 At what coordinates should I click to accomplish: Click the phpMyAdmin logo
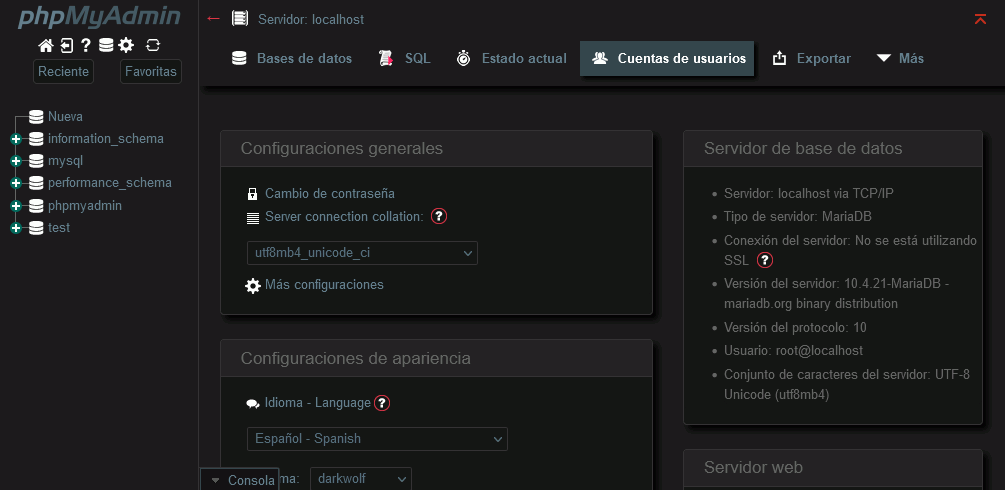[99, 17]
